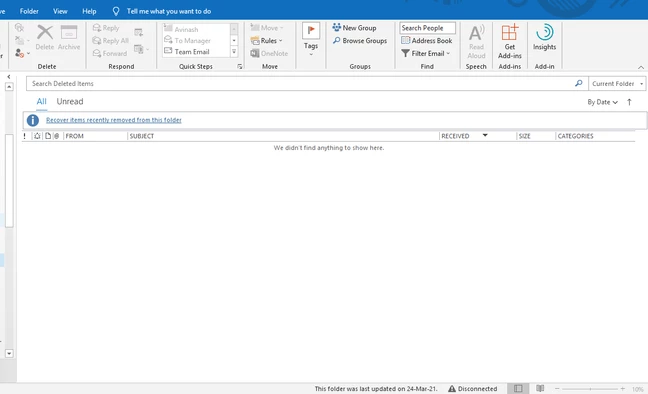Click the Disconnected status indicator
The height and width of the screenshot is (394, 648).
click(473, 389)
